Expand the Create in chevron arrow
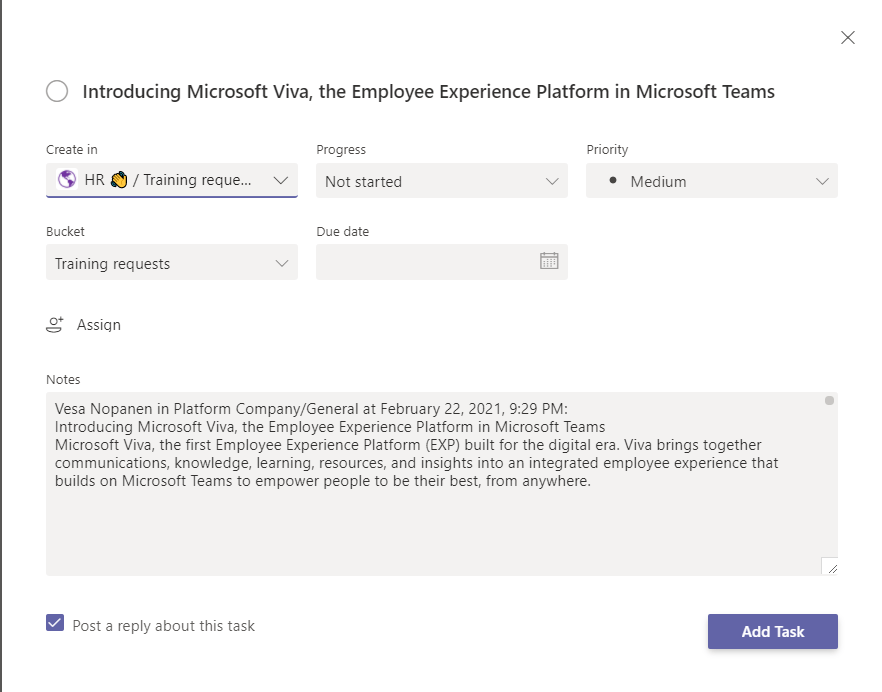Image resolution: width=882 pixels, height=692 pixels. coord(280,180)
